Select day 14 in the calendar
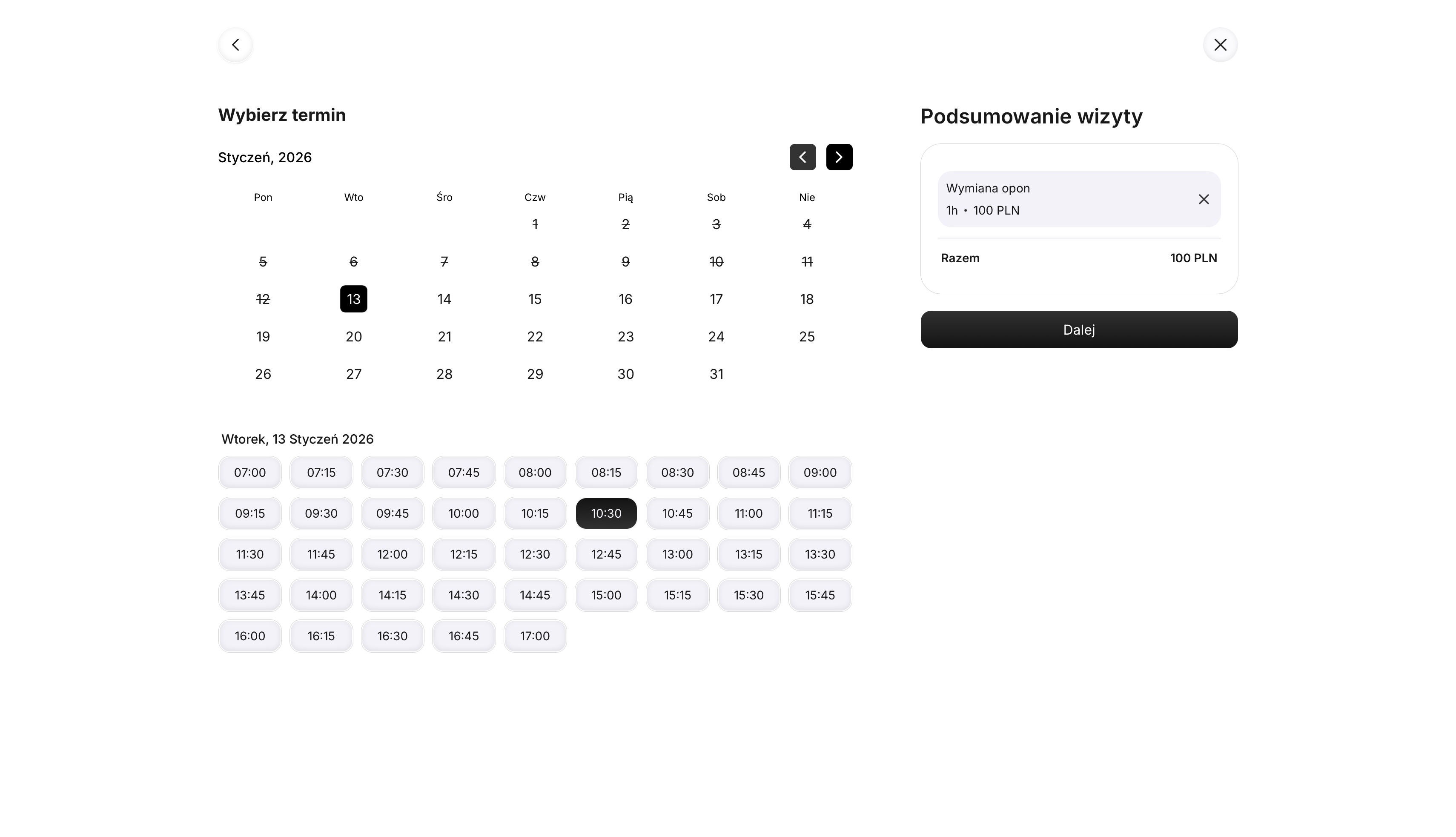Screen dimensions: 1456x837 [444, 299]
